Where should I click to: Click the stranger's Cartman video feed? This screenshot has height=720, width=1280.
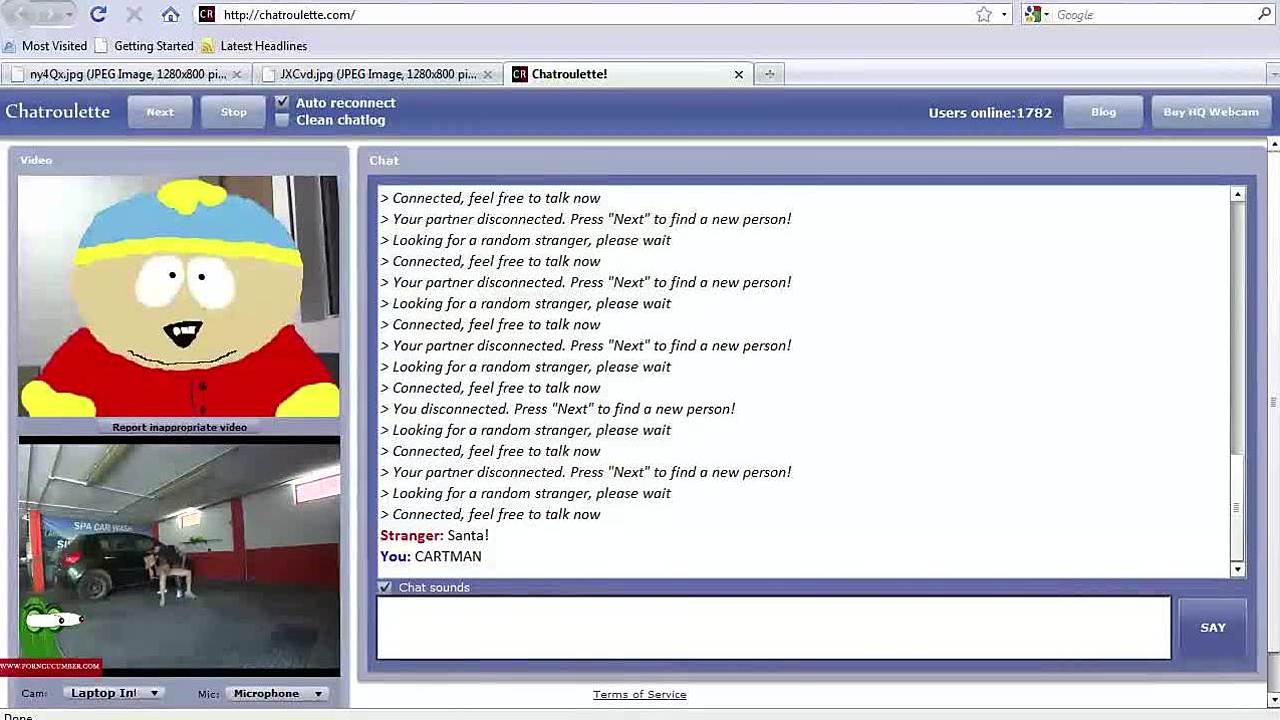pyautogui.click(x=179, y=296)
